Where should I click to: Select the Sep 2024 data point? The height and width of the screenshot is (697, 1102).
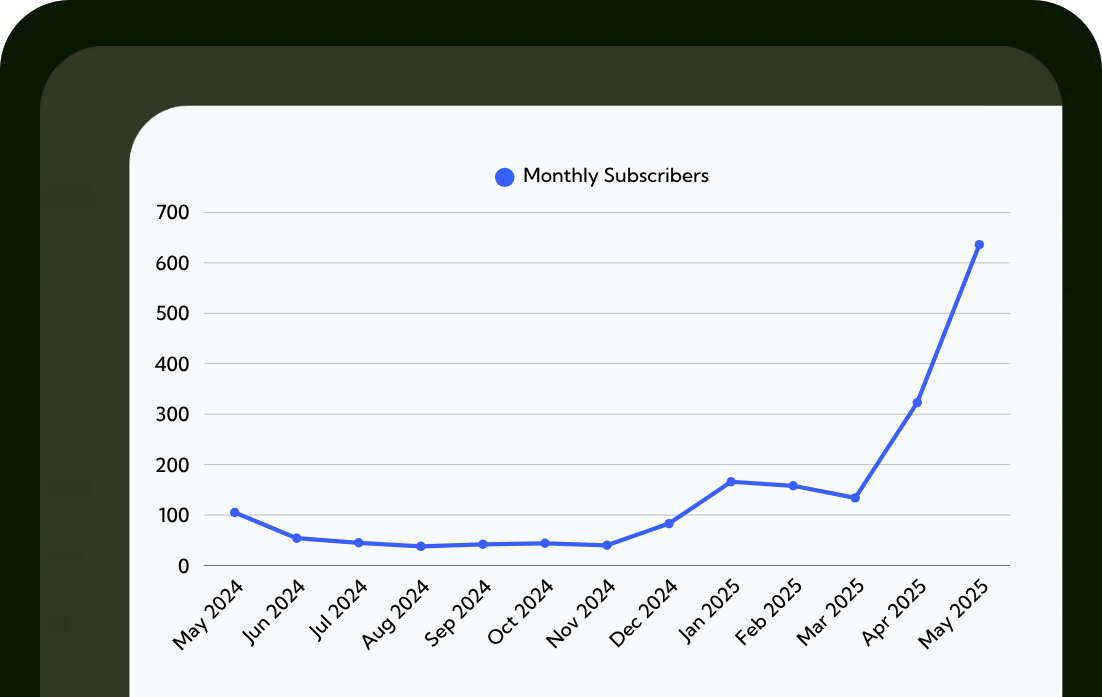[483, 544]
